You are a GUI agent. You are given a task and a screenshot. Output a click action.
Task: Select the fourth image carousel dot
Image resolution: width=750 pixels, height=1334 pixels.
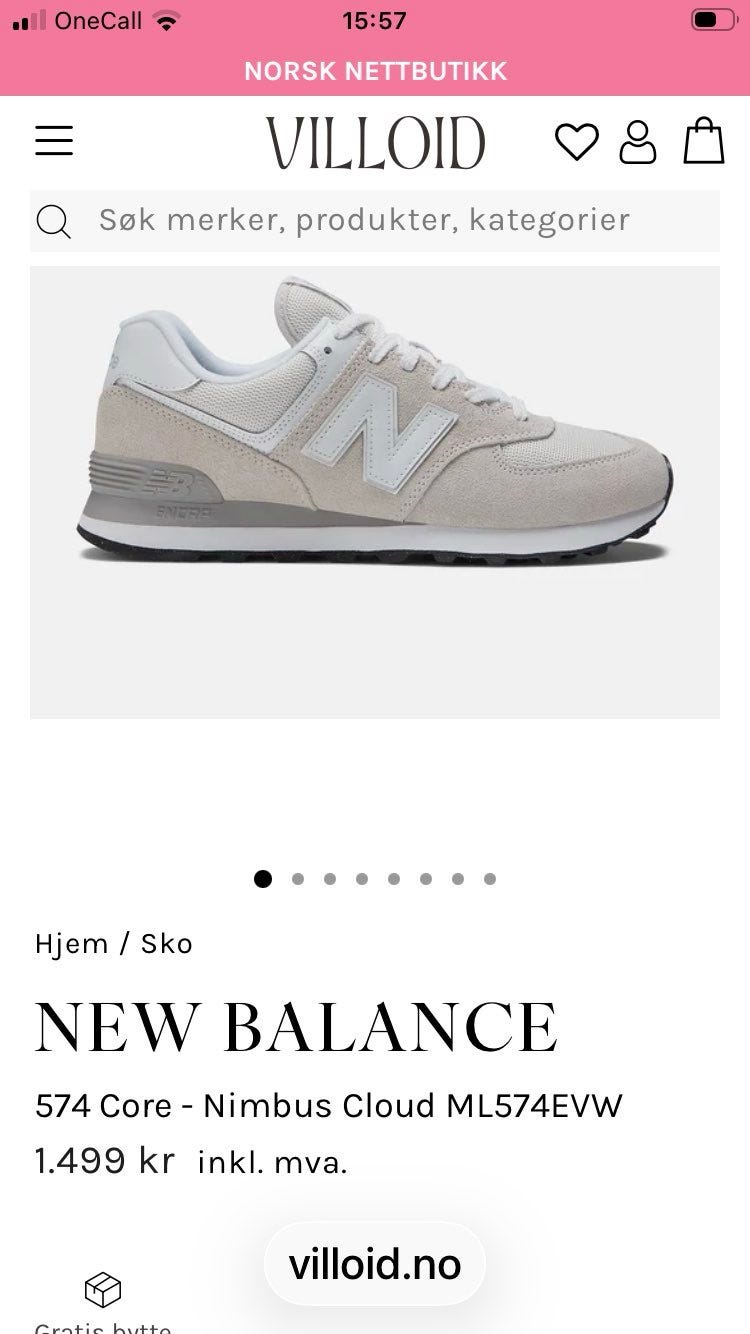pos(362,879)
